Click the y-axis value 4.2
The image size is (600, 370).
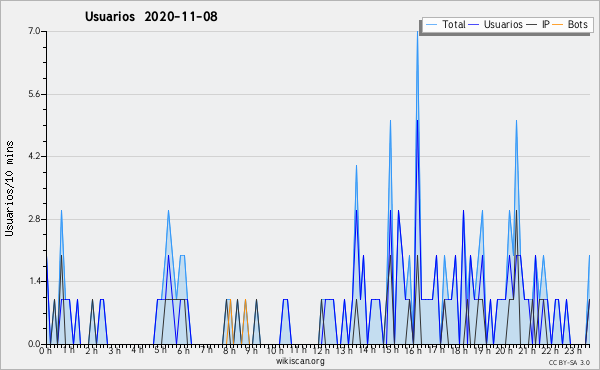[34, 156]
